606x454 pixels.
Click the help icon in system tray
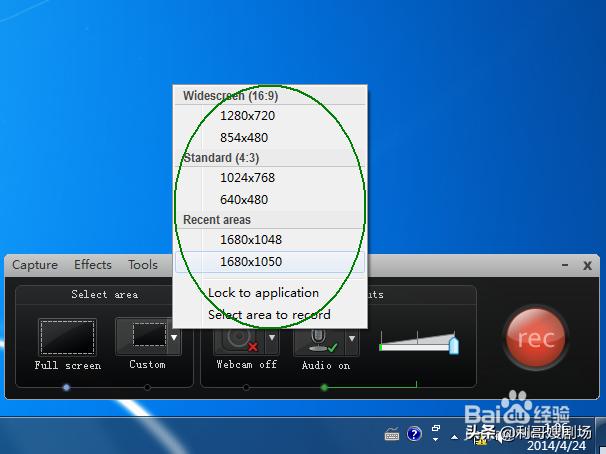click(414, 434)
